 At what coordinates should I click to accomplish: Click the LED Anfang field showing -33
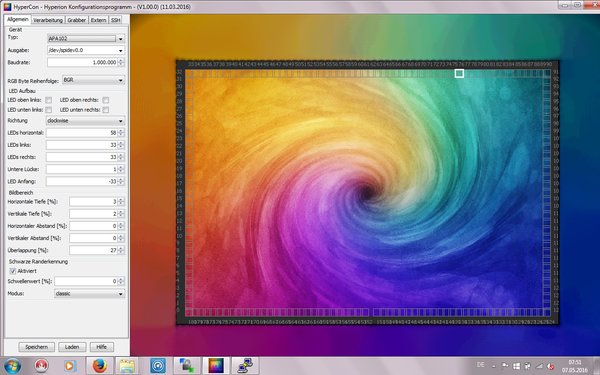[x=82, y=181]
